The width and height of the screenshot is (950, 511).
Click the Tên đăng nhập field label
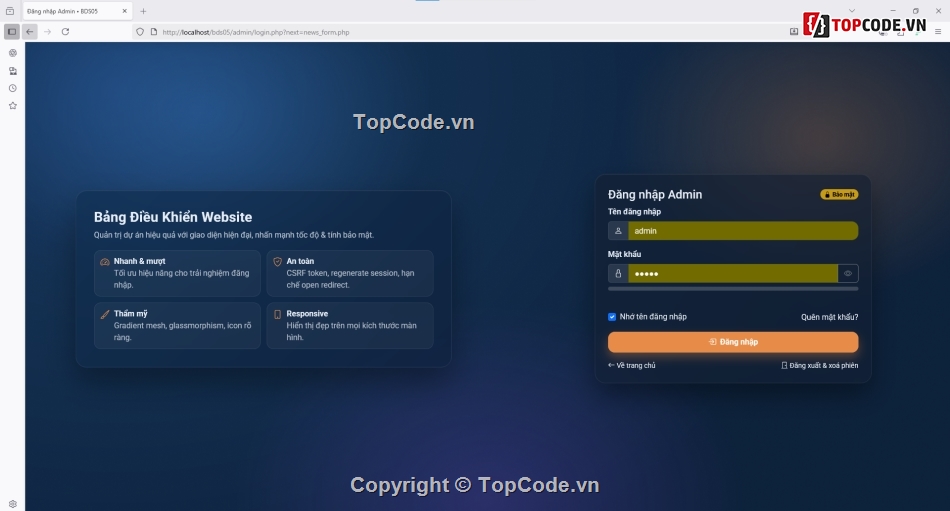(634, 212)
